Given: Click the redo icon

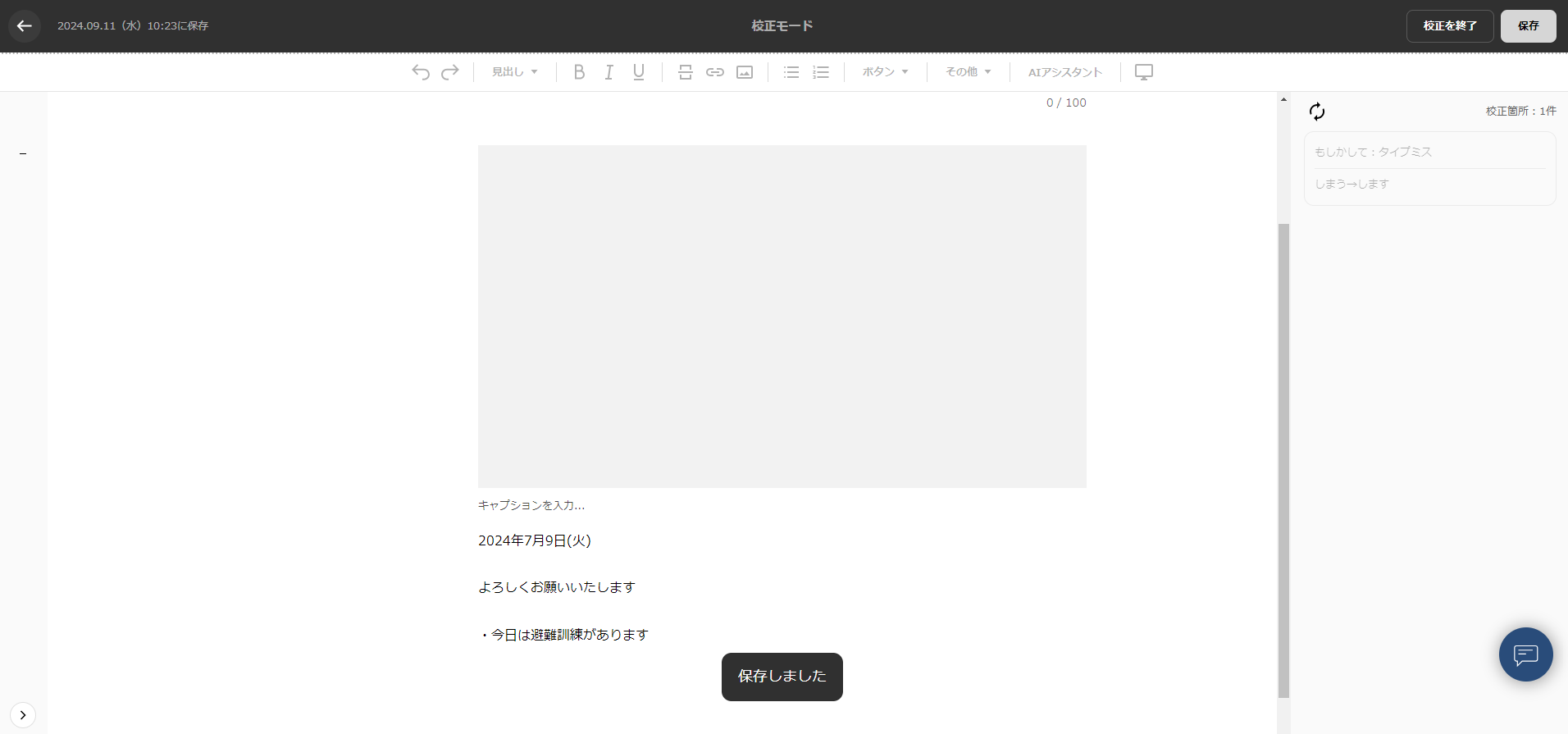Looking at the screenshot, I should (x=450, y=72).
